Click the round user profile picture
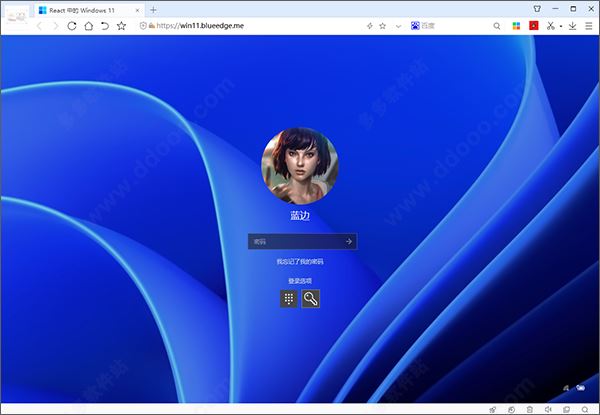 300,166
